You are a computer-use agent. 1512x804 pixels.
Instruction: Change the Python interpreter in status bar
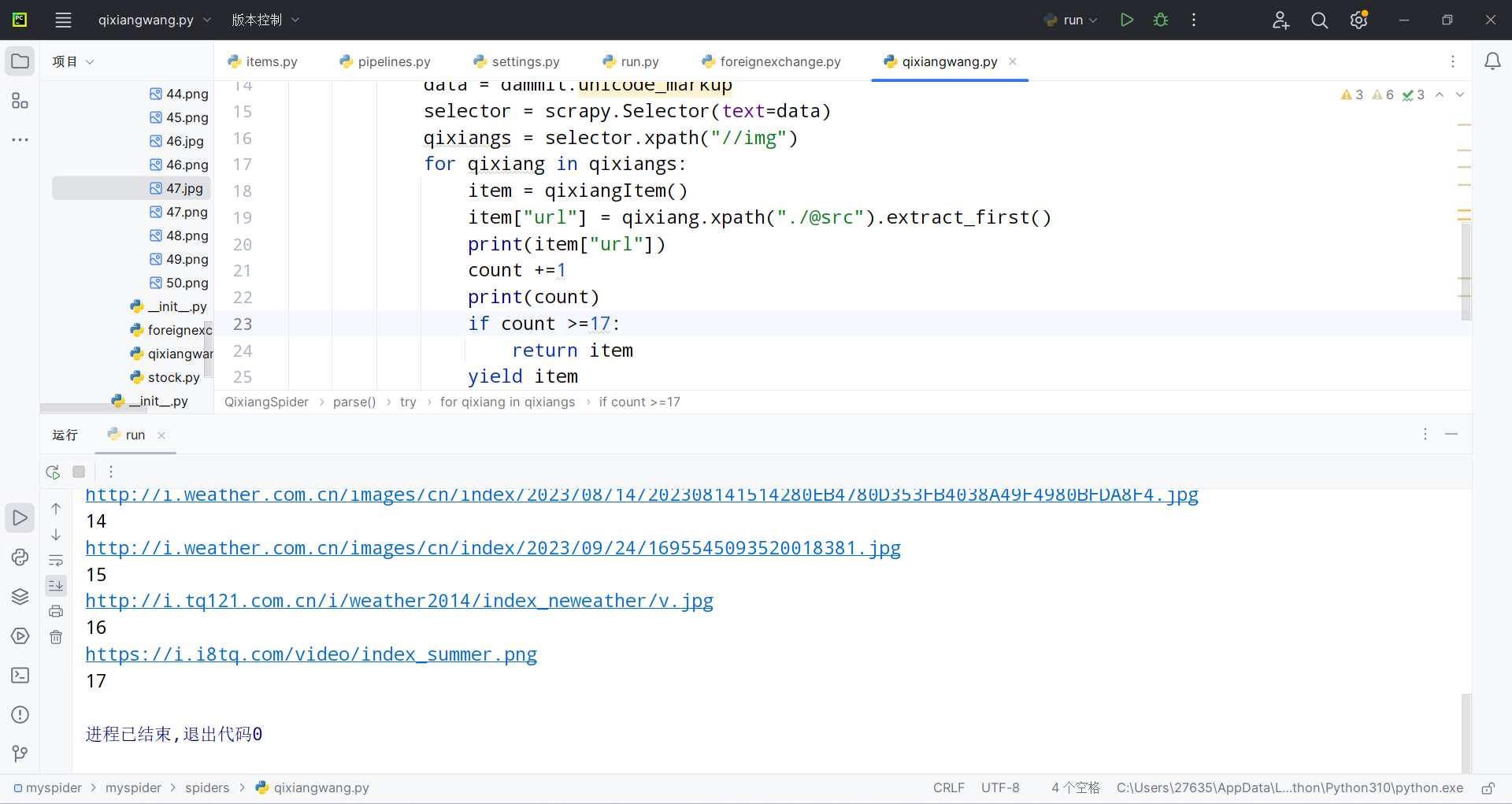[x=1290, y=788]
